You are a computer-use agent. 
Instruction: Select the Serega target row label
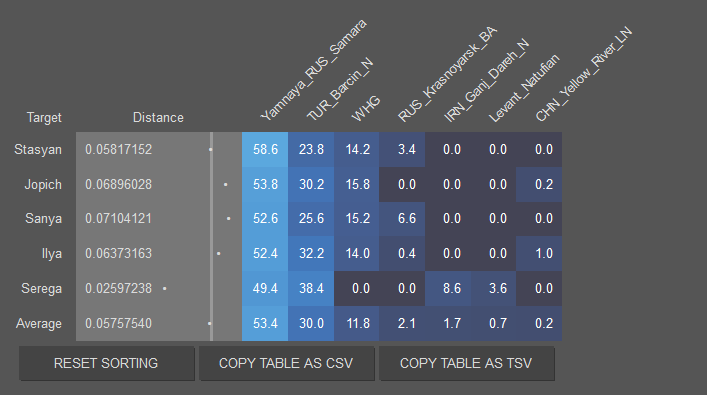[41, 289]
